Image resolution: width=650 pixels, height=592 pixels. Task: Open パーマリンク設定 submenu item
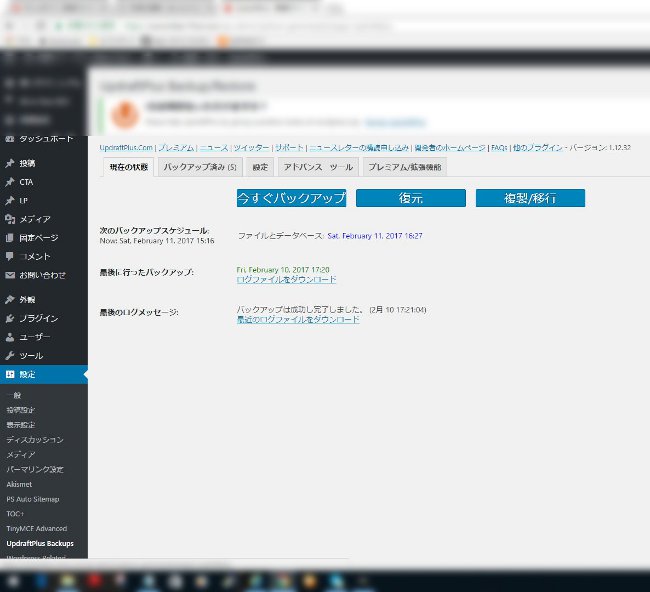(35, 469)
